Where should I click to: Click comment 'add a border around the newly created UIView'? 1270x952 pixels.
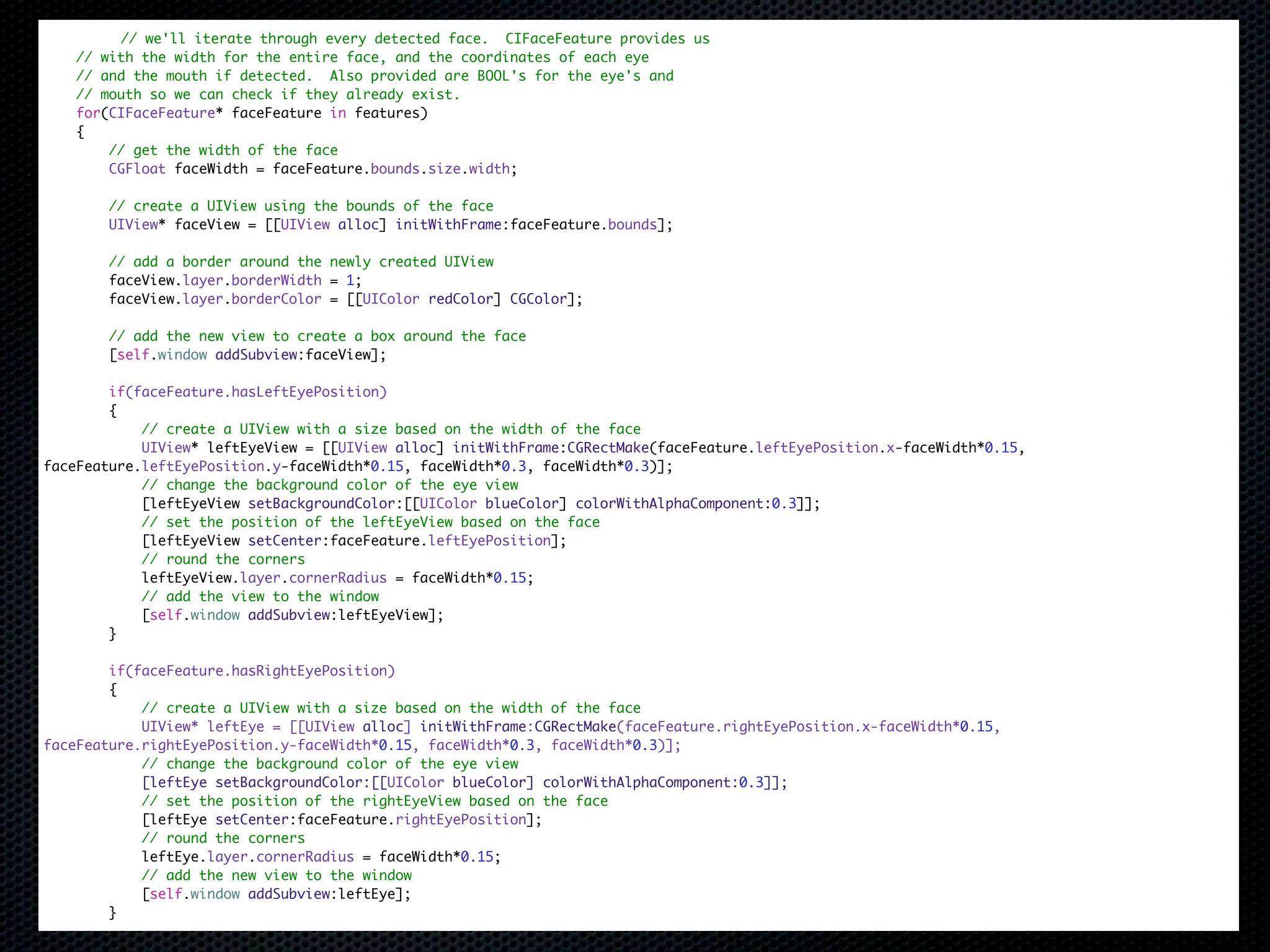pos(301,262)
